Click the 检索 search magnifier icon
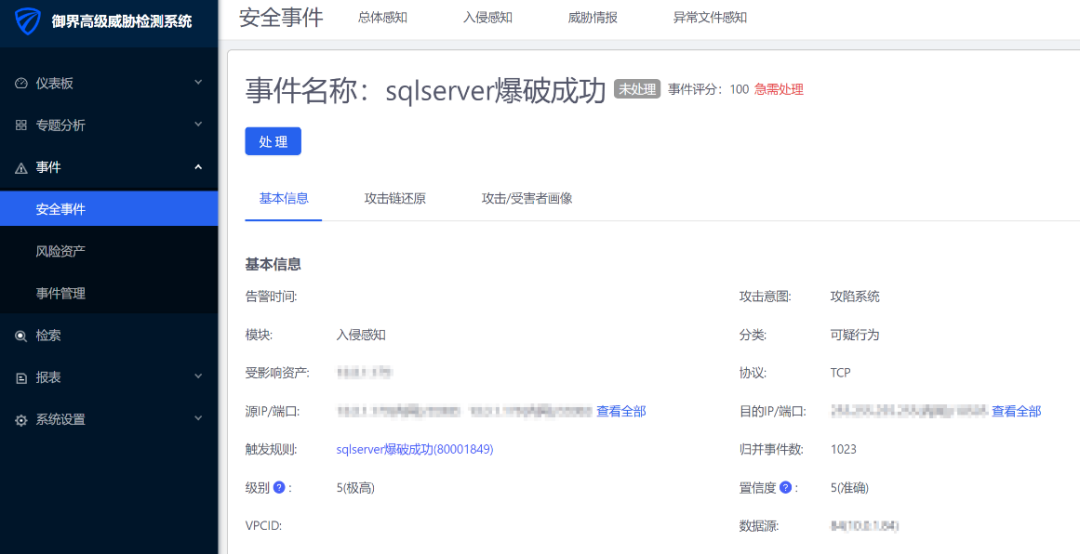Image resolution: width=1080 pixels, height=554 pixels. coord(21,336)
